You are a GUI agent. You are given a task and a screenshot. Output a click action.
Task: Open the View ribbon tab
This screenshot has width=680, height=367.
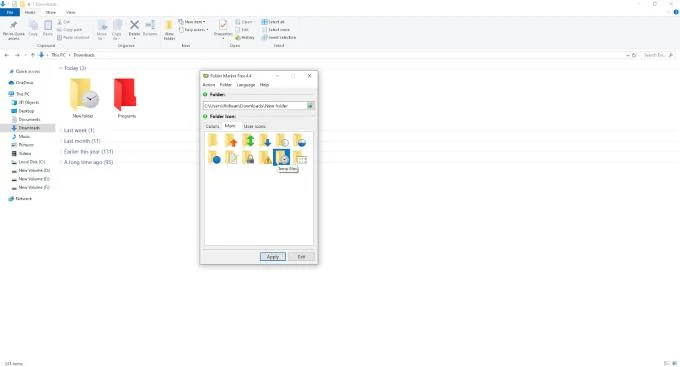(70, 12)
